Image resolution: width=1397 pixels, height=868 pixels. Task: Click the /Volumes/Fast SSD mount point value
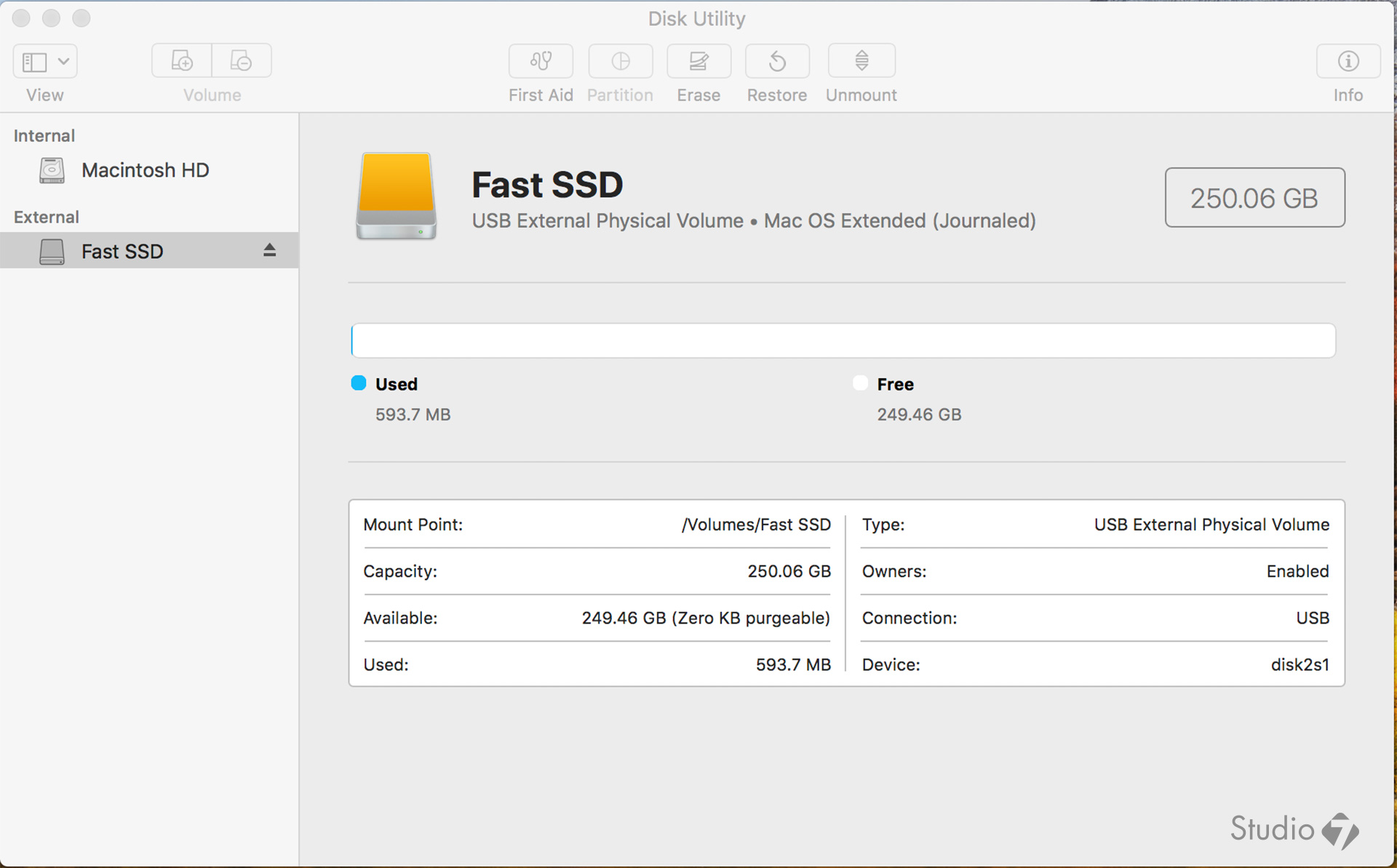[756, 525]
